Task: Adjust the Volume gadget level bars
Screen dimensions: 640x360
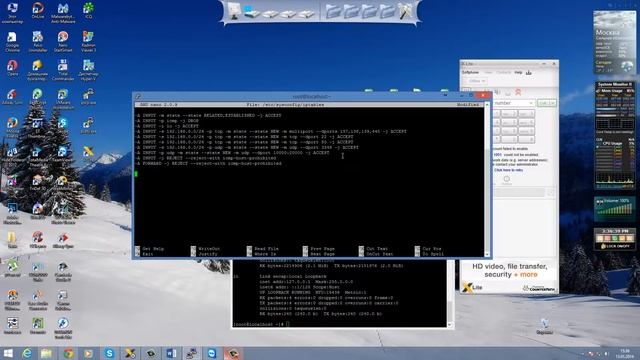Action: [615, 210]
